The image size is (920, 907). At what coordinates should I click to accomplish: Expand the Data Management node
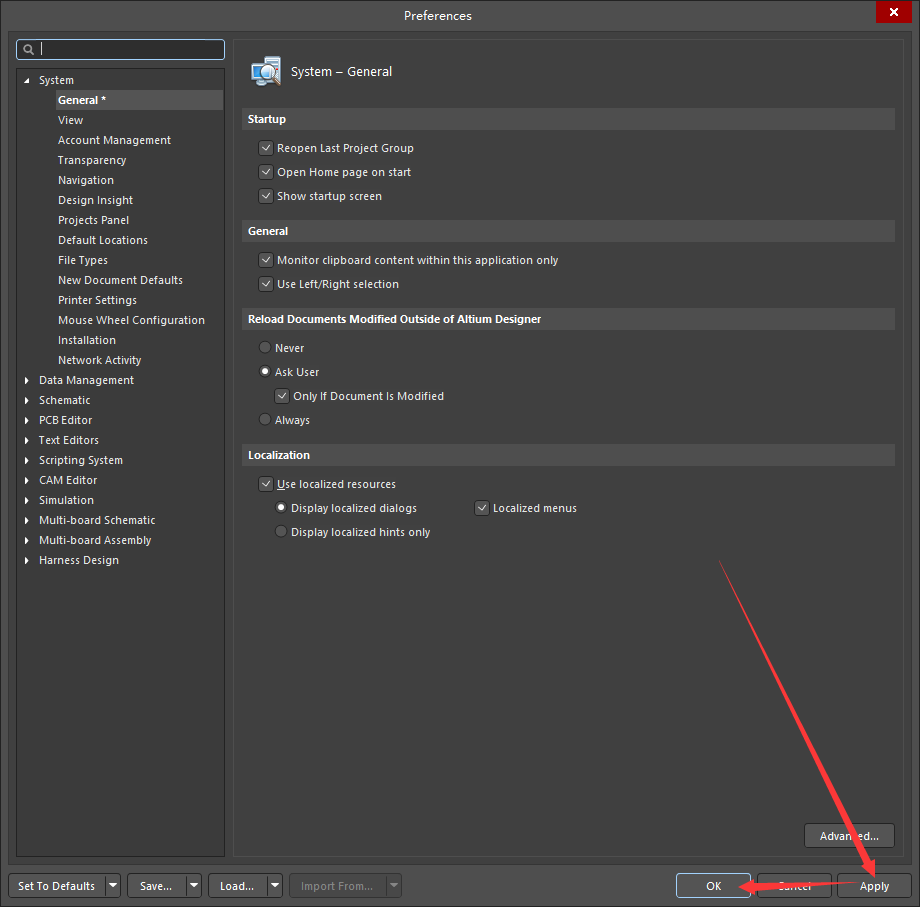[x=26, y=381]
